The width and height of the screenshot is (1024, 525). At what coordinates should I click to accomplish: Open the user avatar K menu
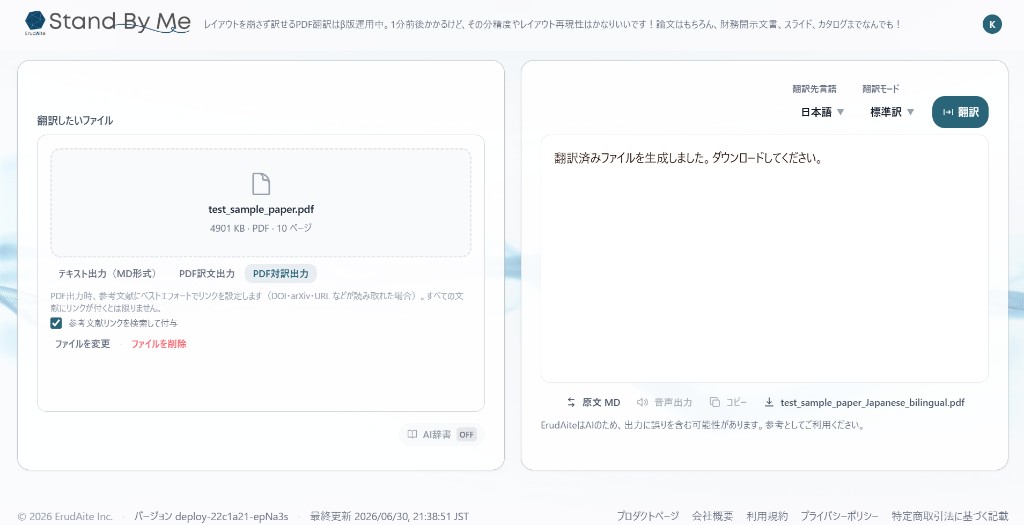(992, 25)
